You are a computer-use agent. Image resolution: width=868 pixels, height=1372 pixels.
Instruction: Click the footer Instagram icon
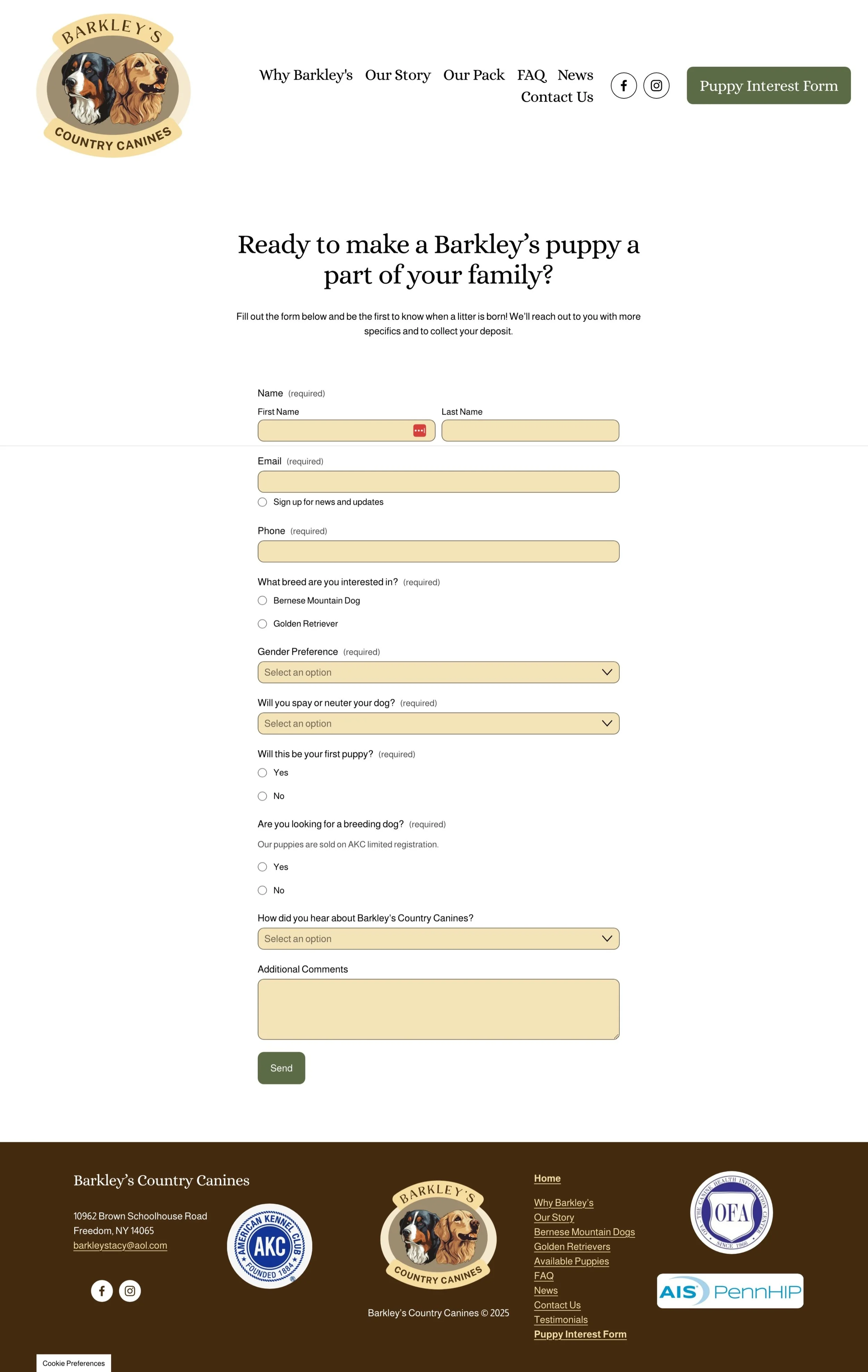(x=130, y=1290)
